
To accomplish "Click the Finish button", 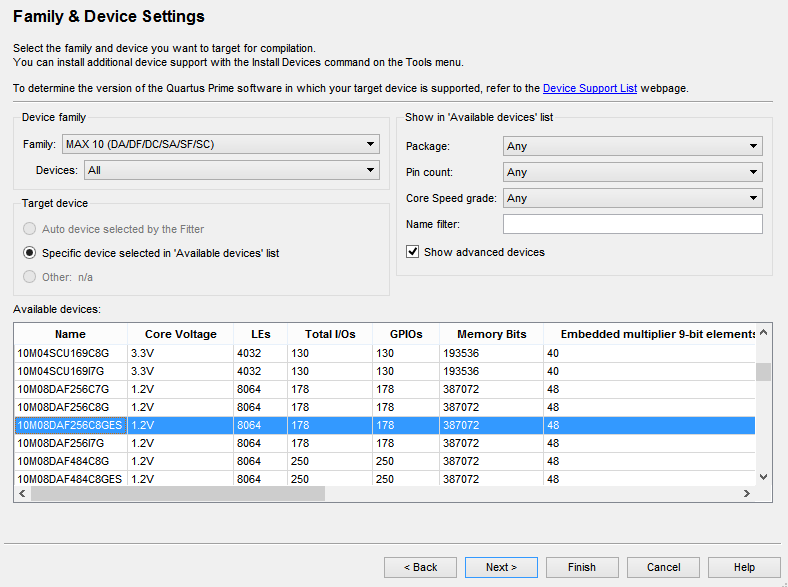I will pyautogui.click(x=582, y=567).
